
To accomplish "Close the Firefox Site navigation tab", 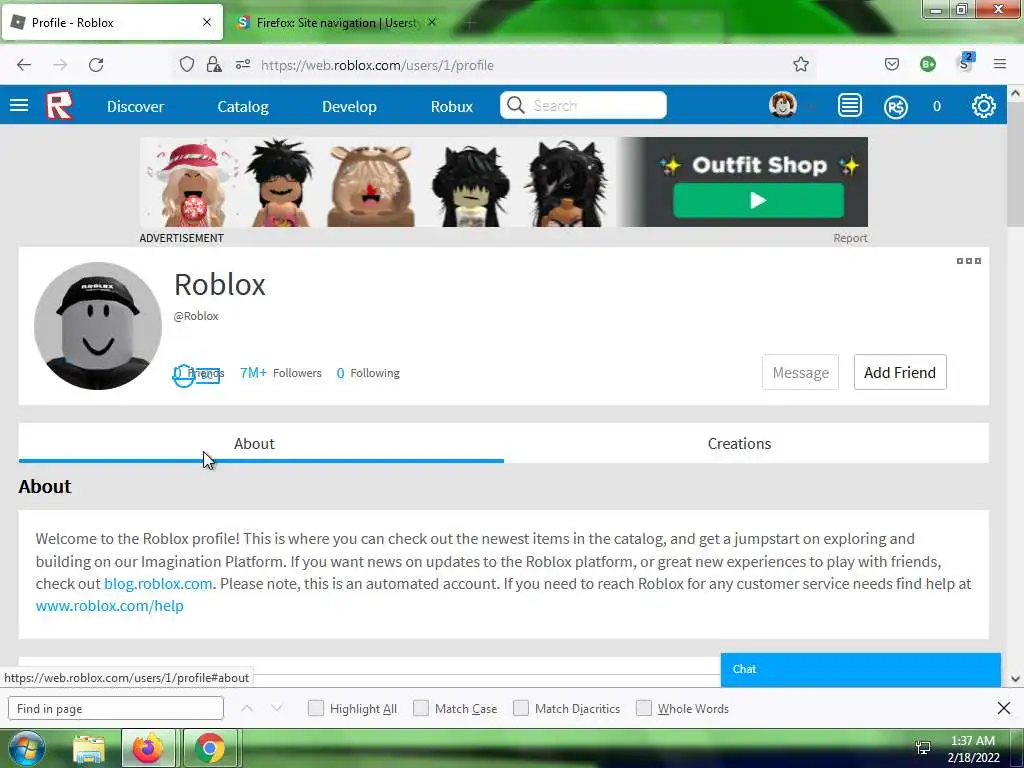I will tap(432, 22).
